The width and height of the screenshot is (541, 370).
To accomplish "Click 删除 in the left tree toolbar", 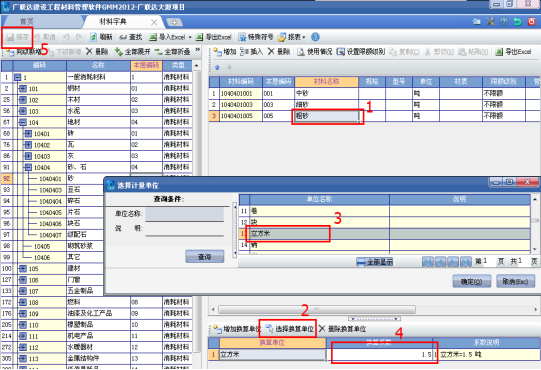I will [97, 52].
